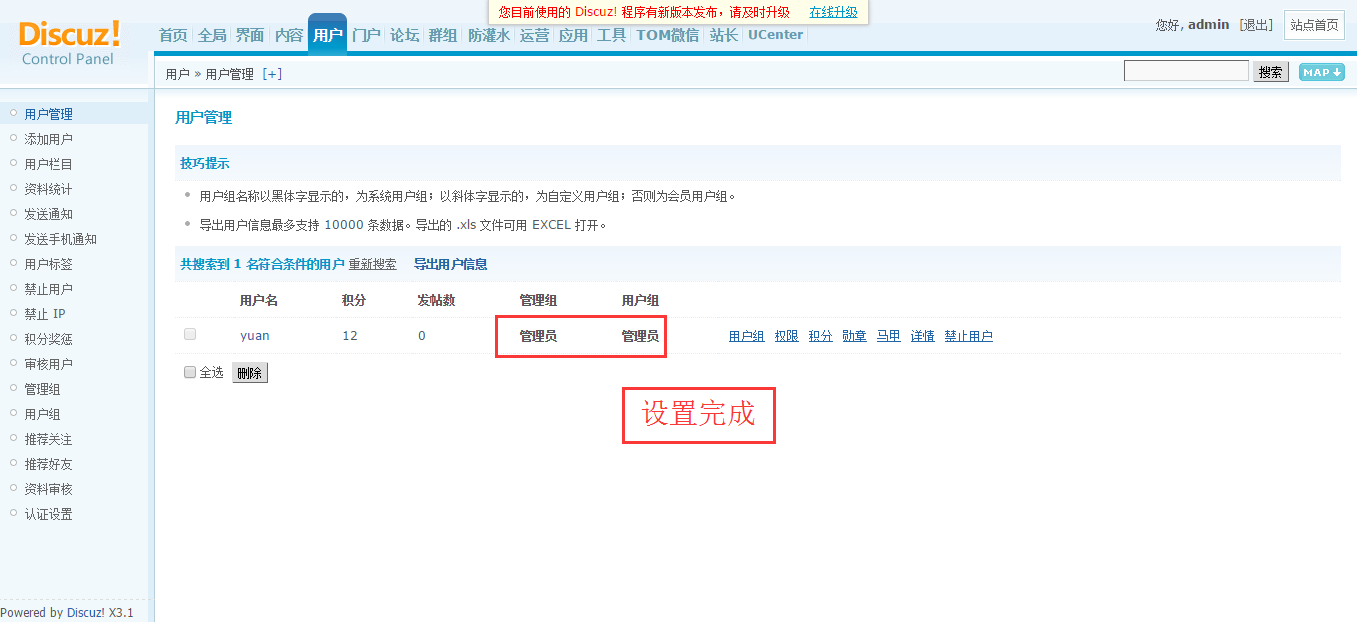Go to the TOM微信 menu tab
Image resolution: width=1357 pixels, height=622 pixels.
[667, 35]
